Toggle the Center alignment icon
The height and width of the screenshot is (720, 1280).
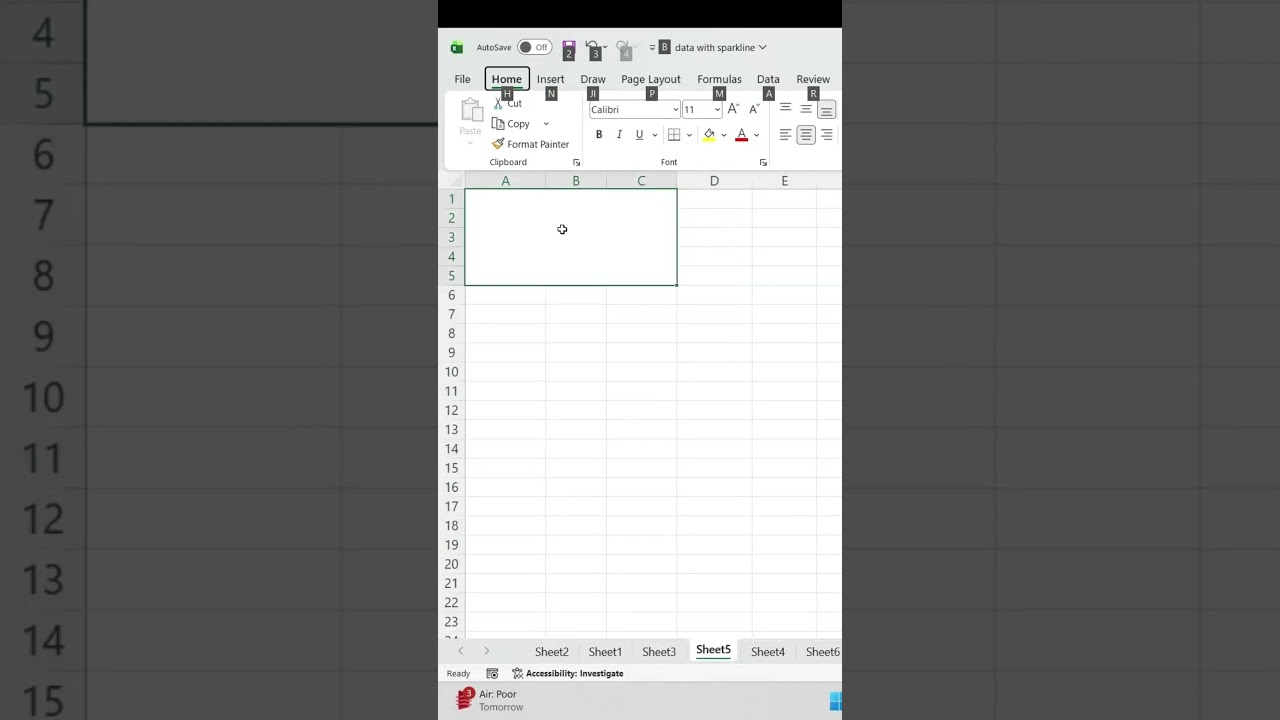[806, 135]
